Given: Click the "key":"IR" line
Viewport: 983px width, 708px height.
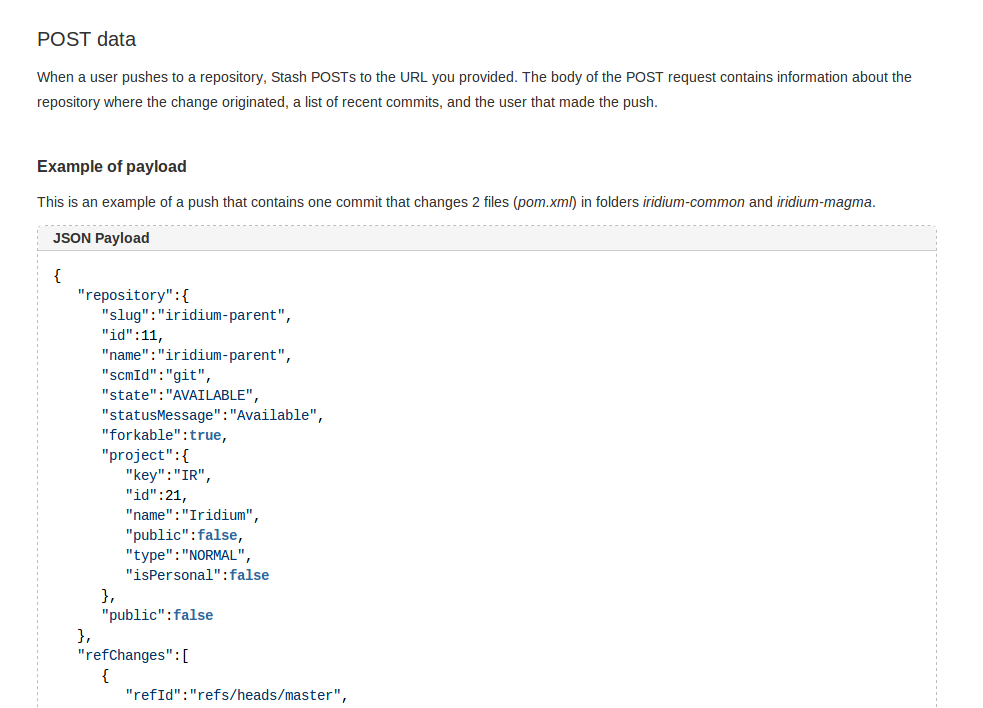Looking at the screenshot, I should [x=168, y=475].
